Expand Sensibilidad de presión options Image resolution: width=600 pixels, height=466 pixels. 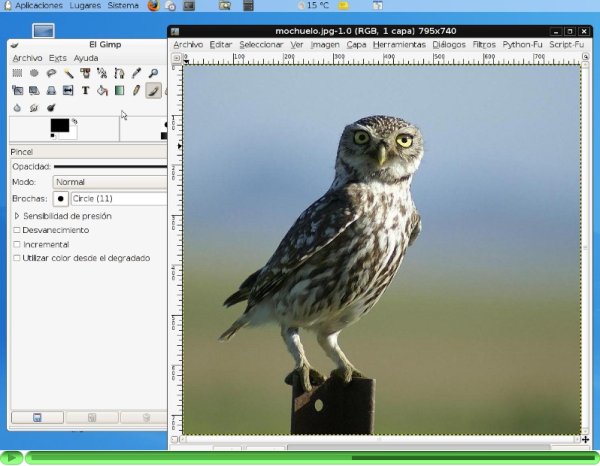click(x=17, y=216)
